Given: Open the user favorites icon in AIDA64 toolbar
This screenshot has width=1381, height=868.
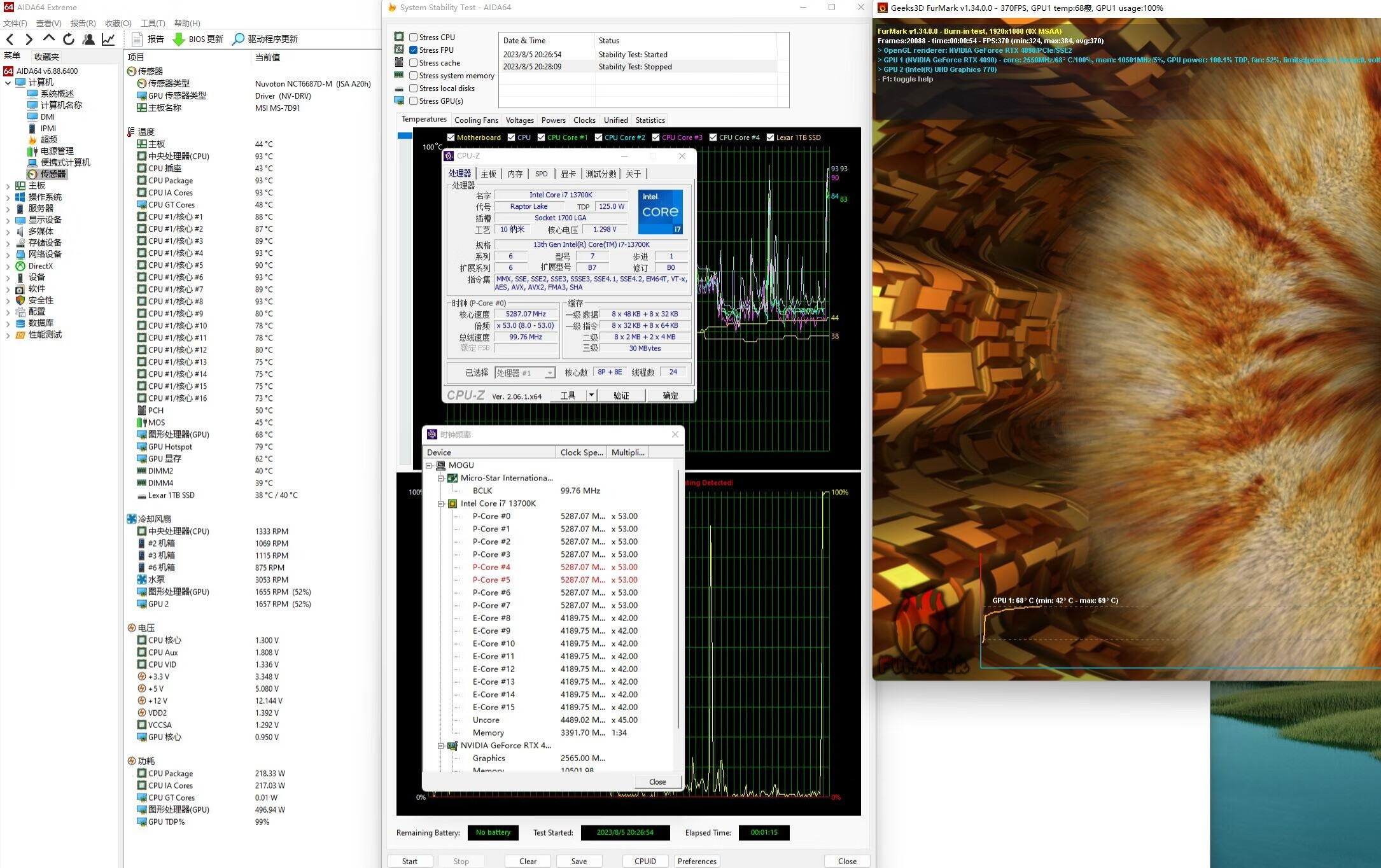Looking at the screenshot, I should (x=89, y=39).
